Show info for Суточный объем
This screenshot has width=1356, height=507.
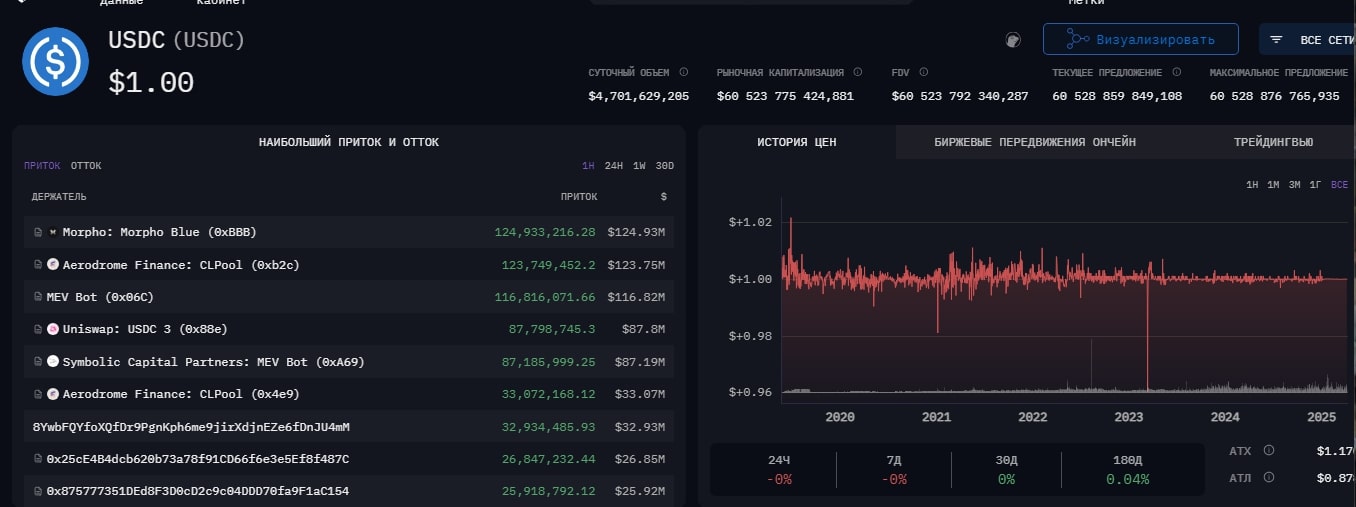click(x=684, y=72)
